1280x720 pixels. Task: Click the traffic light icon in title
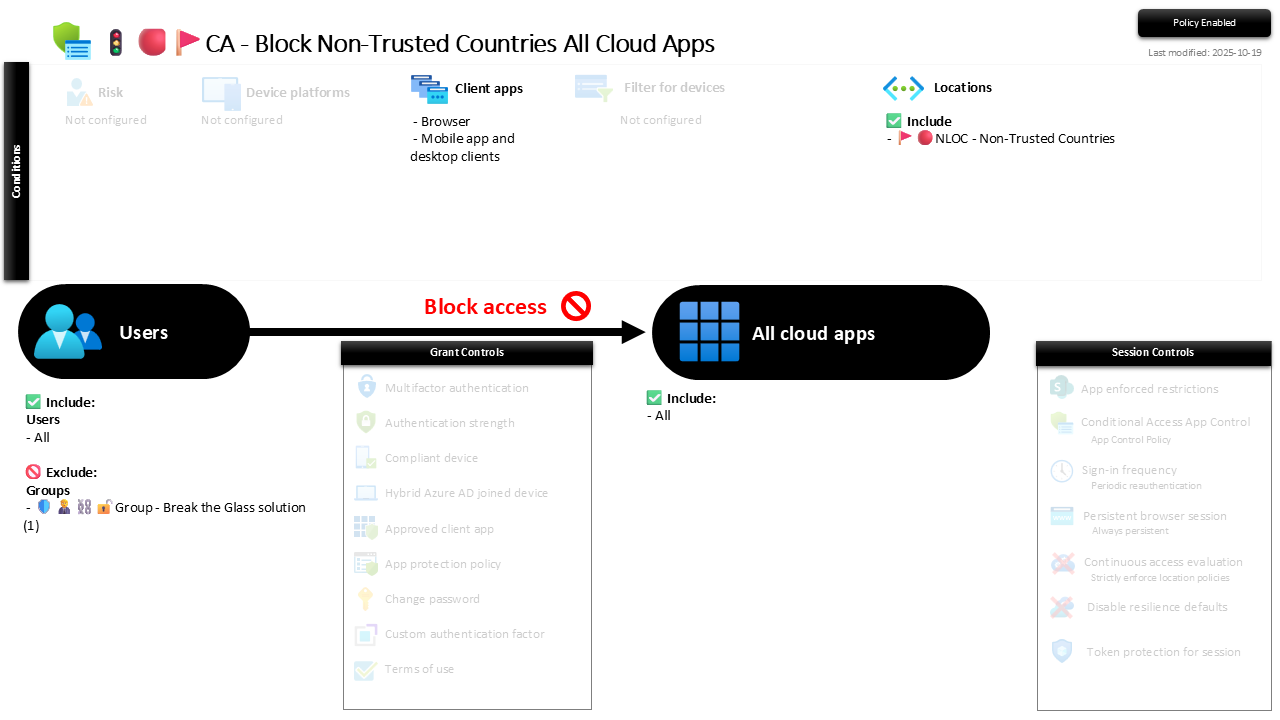pos(116,43)
